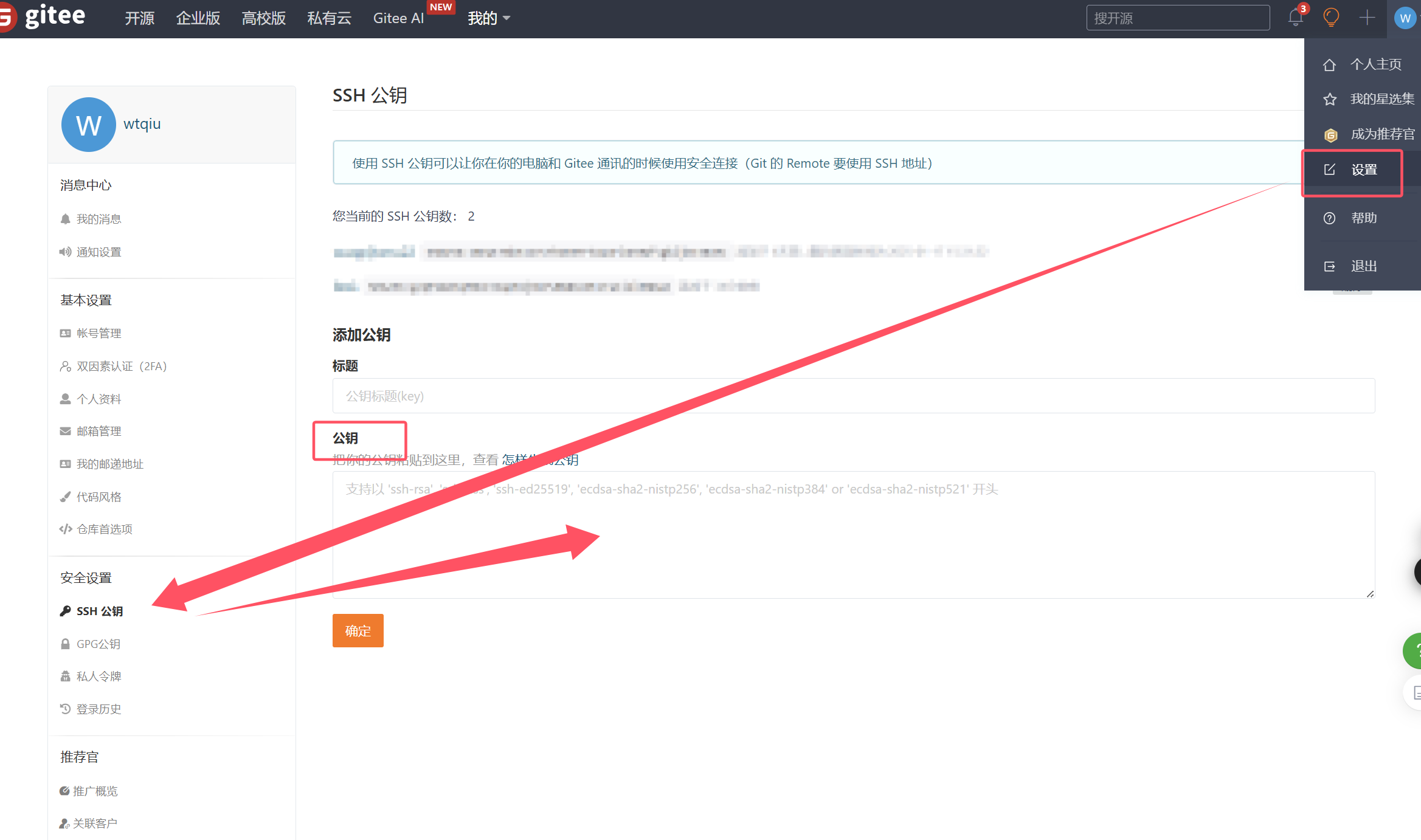Open the user avatar menu in header

point(1405,18)
